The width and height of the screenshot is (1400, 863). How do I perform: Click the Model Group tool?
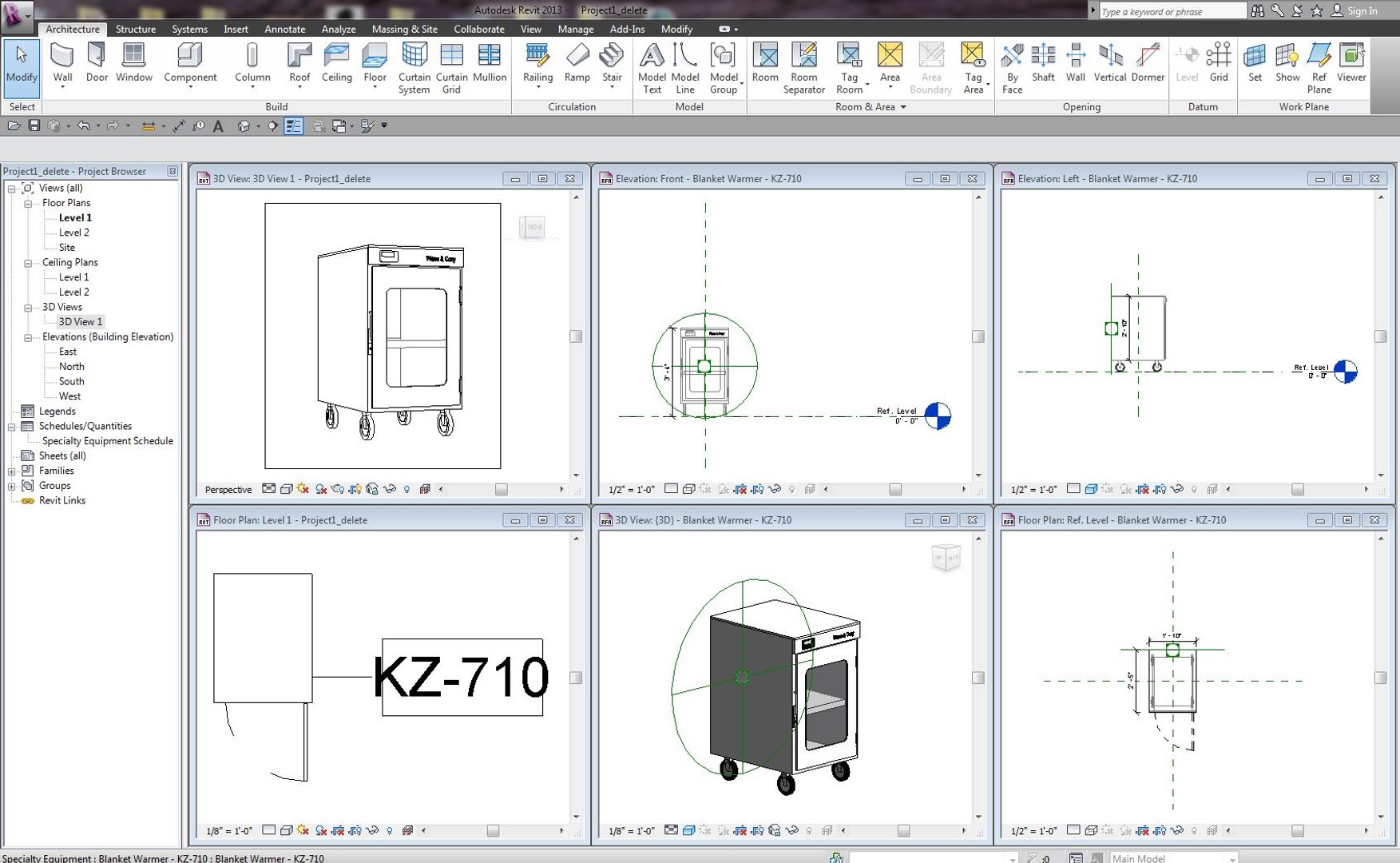[x=724, y=69]
